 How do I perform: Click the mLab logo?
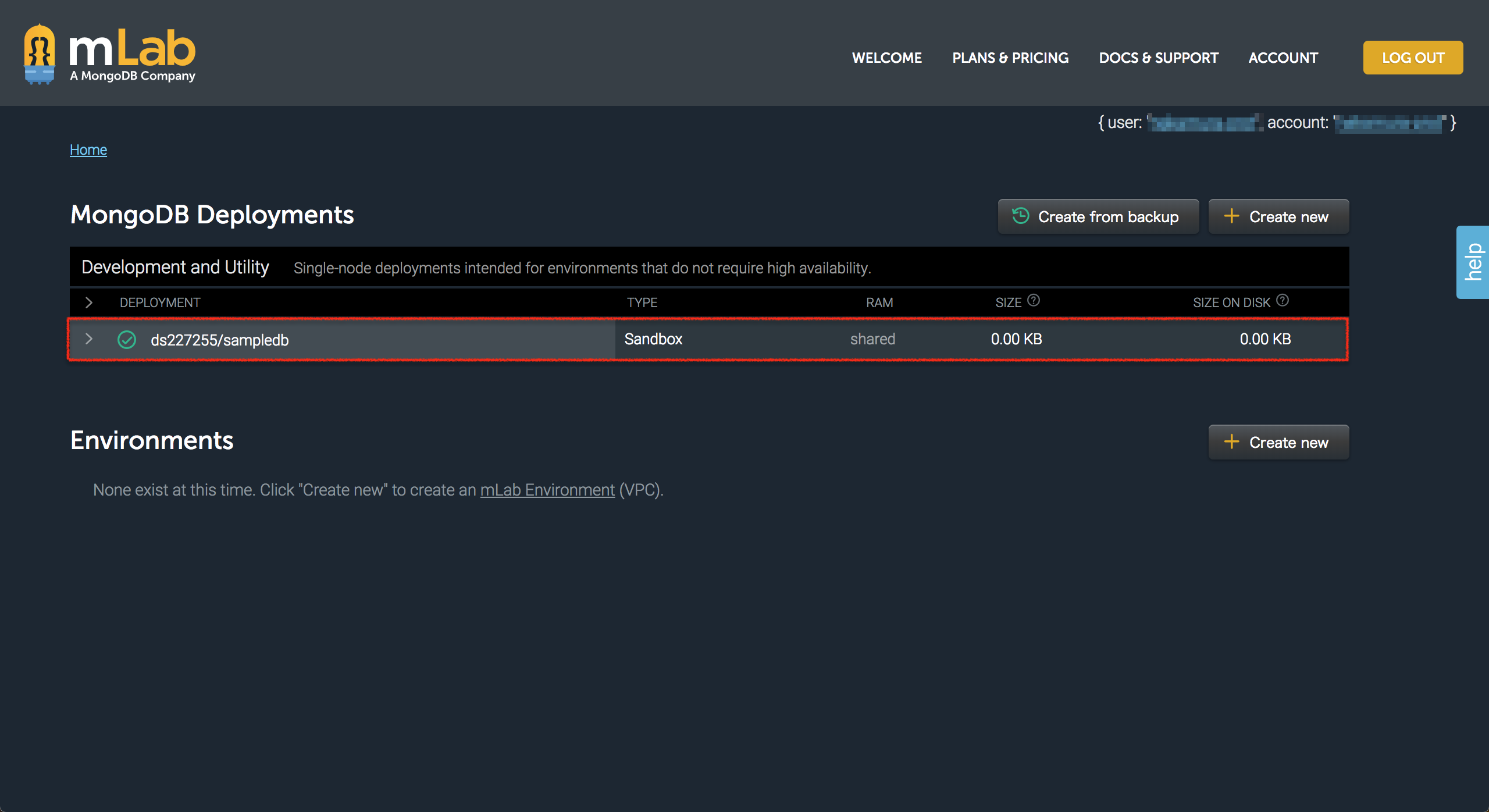pos(109,54)
